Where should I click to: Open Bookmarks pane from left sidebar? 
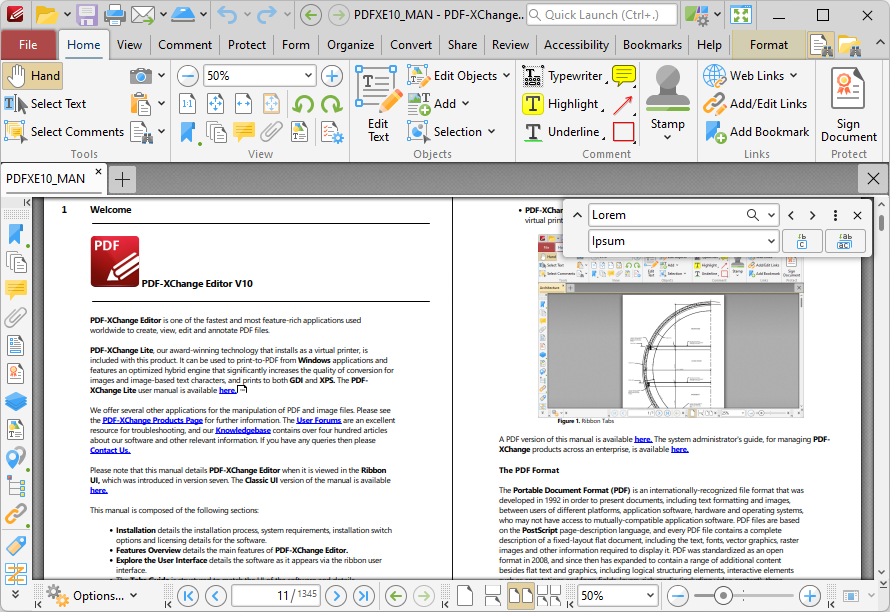tap(15, 234)
